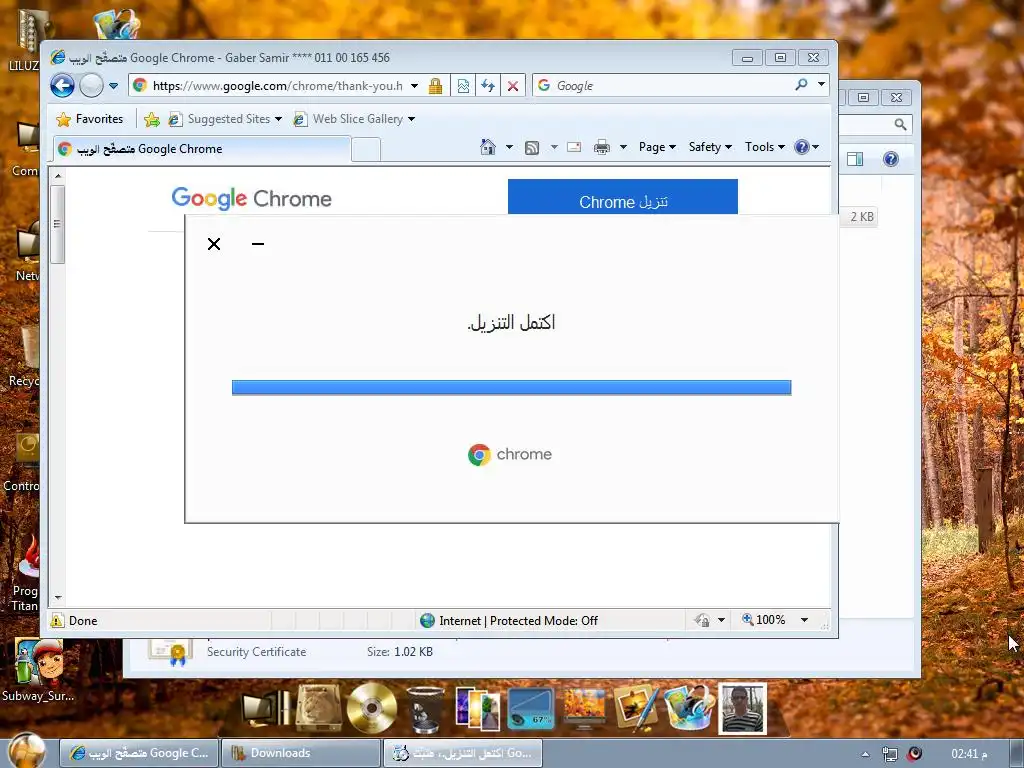This screenshot has width=1024, height=768.
Task: Click the status bar warning icon
Action: [57, 620]
